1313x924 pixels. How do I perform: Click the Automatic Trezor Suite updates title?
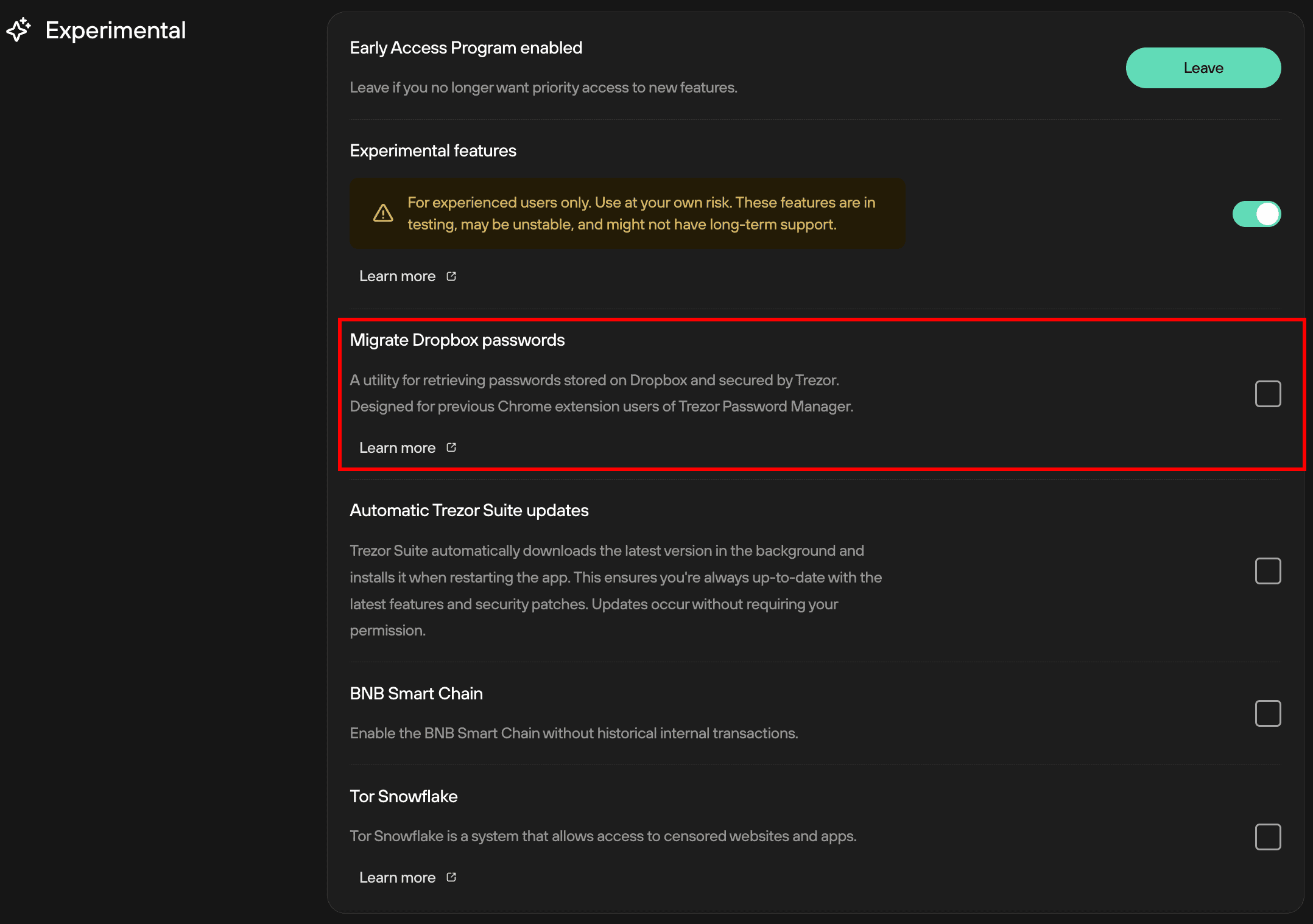[469, 510]
